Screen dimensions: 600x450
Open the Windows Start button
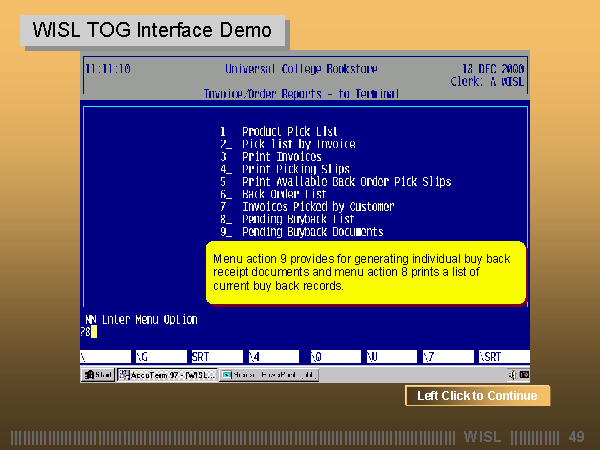tap(98, 375)
